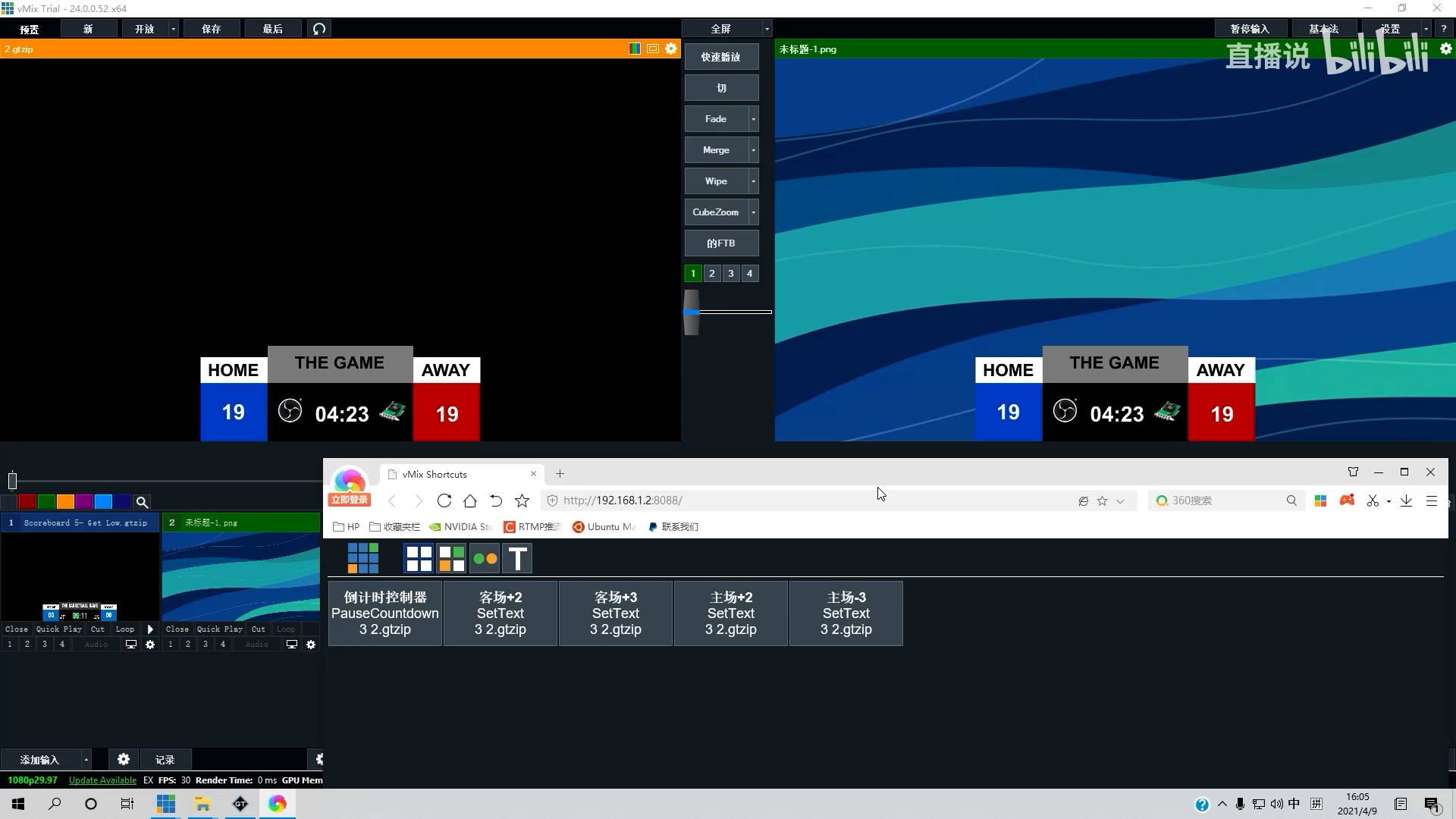Open dropdown arrow next to 添加输入
The width and height of the screenshot is (1456, 819).
(86, 759)
